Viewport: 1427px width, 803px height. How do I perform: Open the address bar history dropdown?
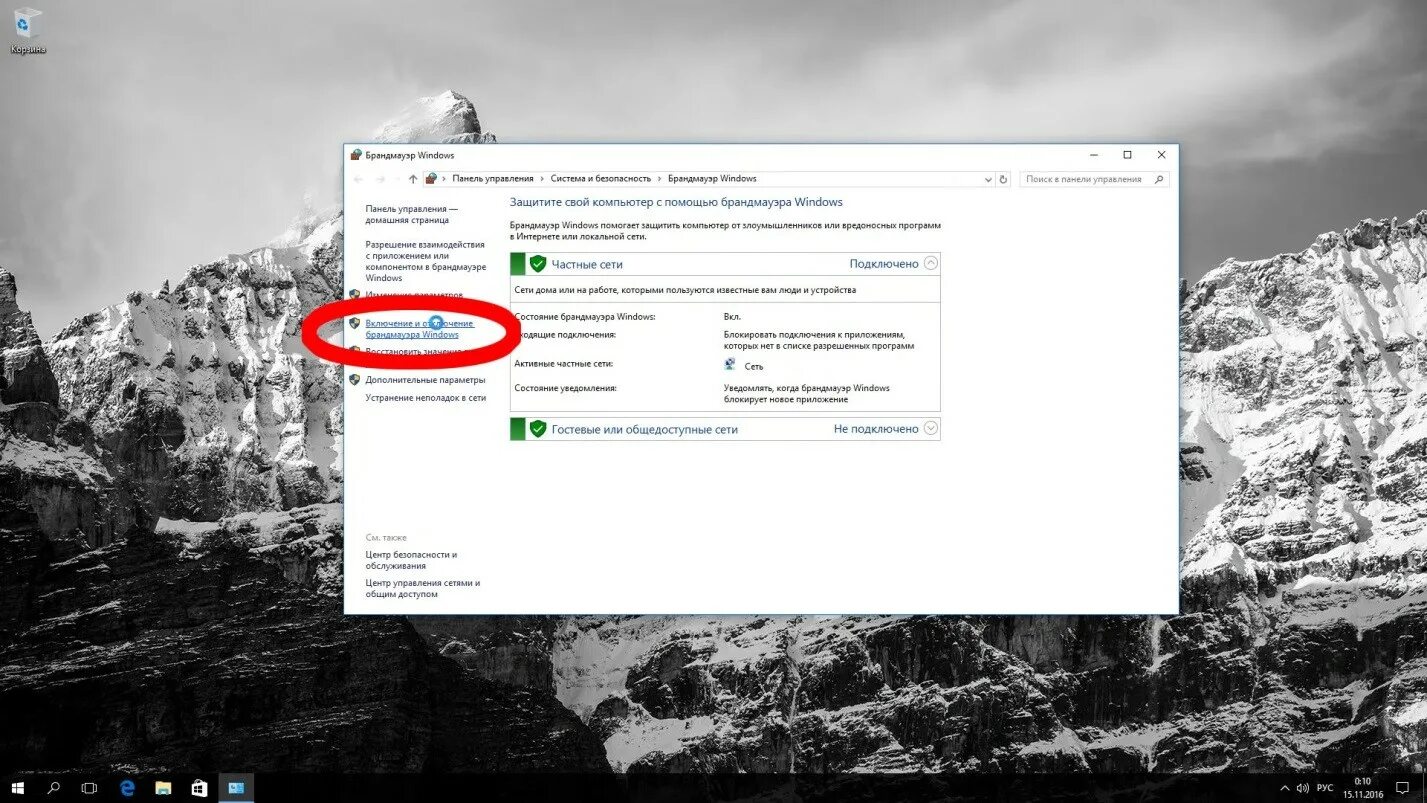click(x=987, y=179)
